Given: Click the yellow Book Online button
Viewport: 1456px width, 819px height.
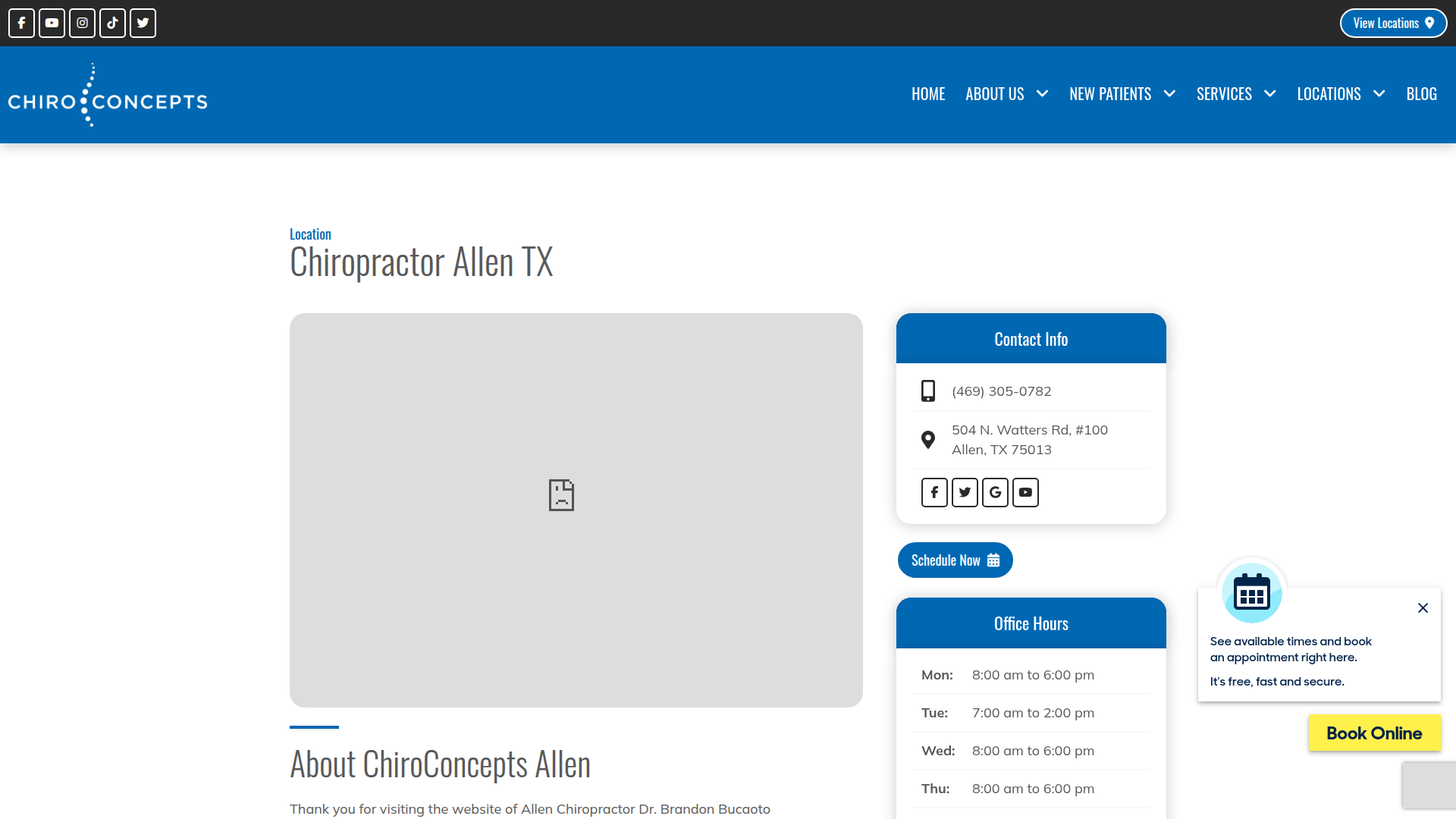Looking at the screenshot, I should (1374, 733).
